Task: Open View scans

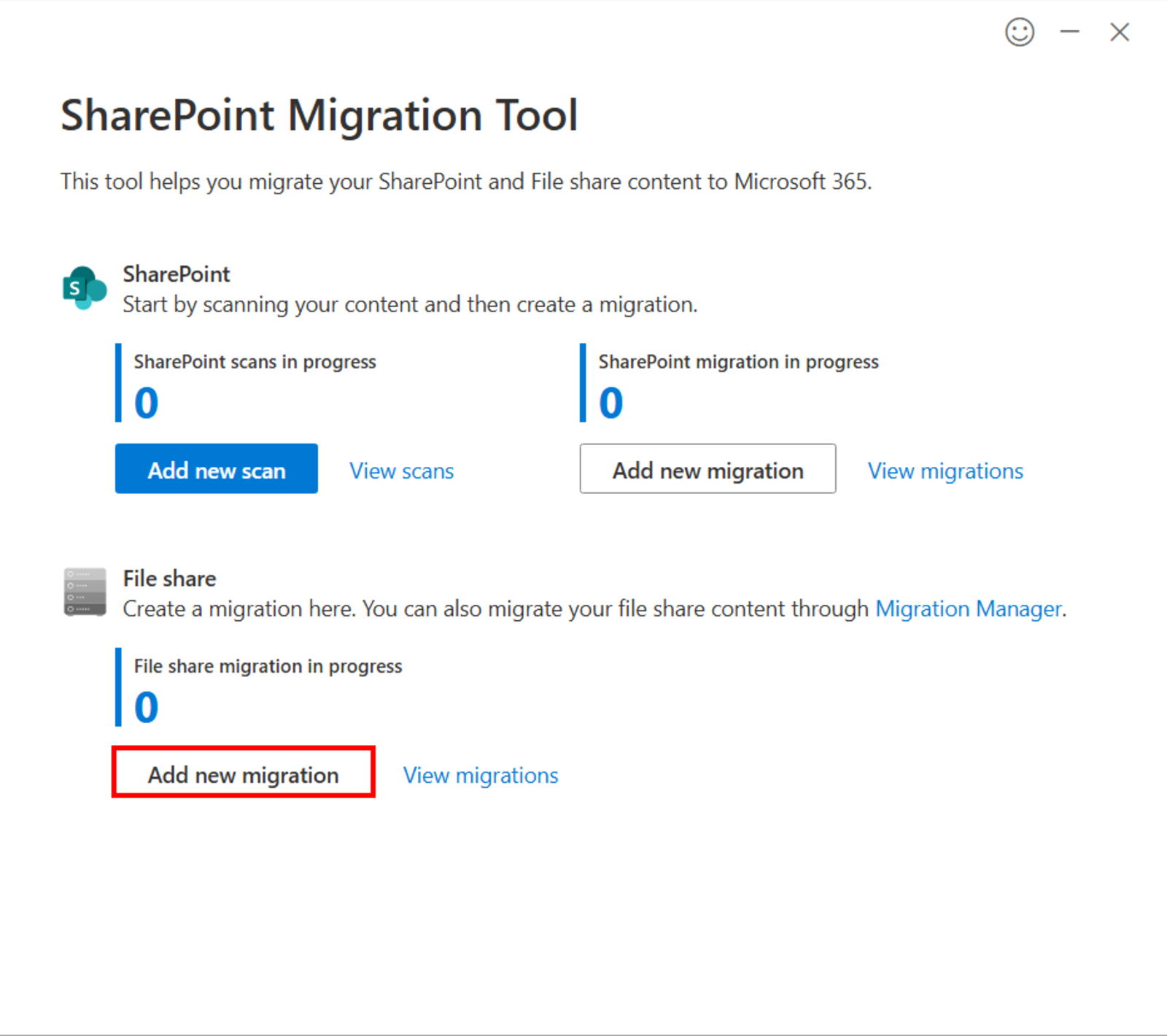Action: (x=401, y=471)
